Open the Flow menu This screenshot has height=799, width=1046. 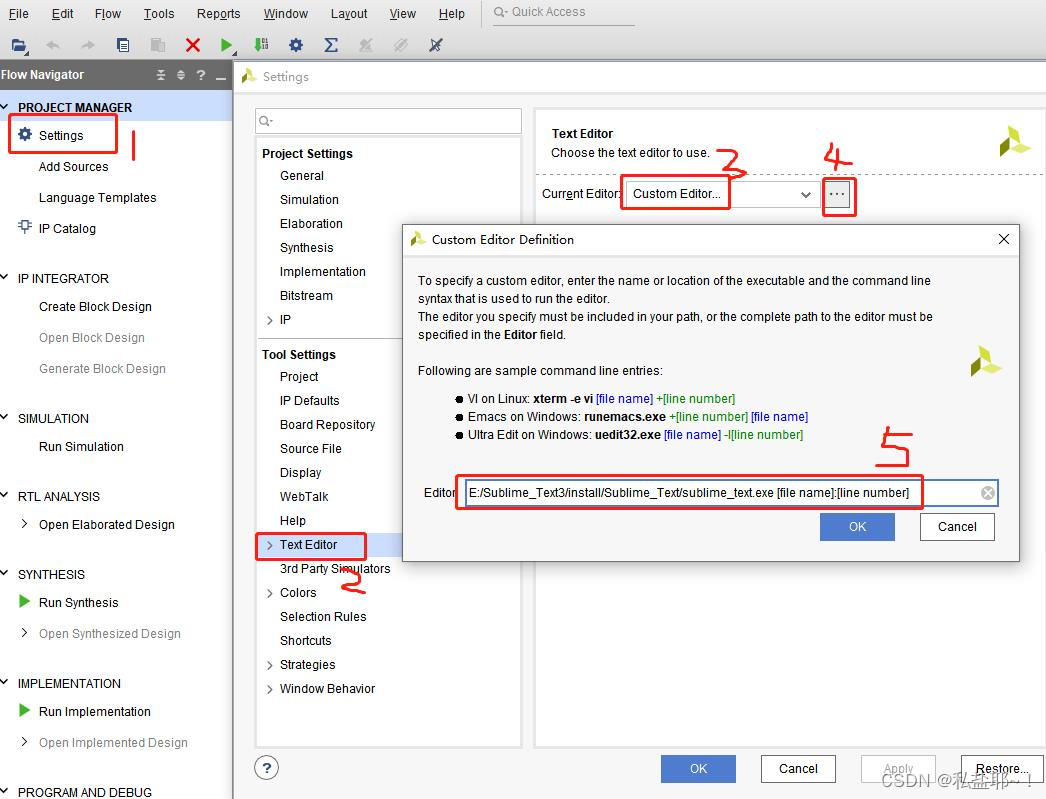pyautogui.click(x=107, y=13)
